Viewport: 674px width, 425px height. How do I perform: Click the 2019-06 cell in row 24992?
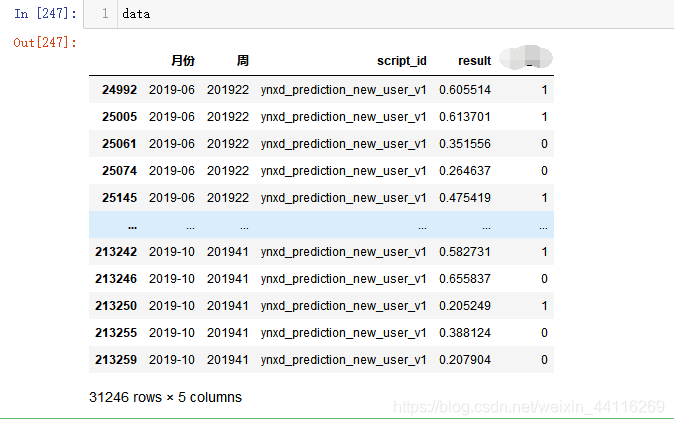172,90
